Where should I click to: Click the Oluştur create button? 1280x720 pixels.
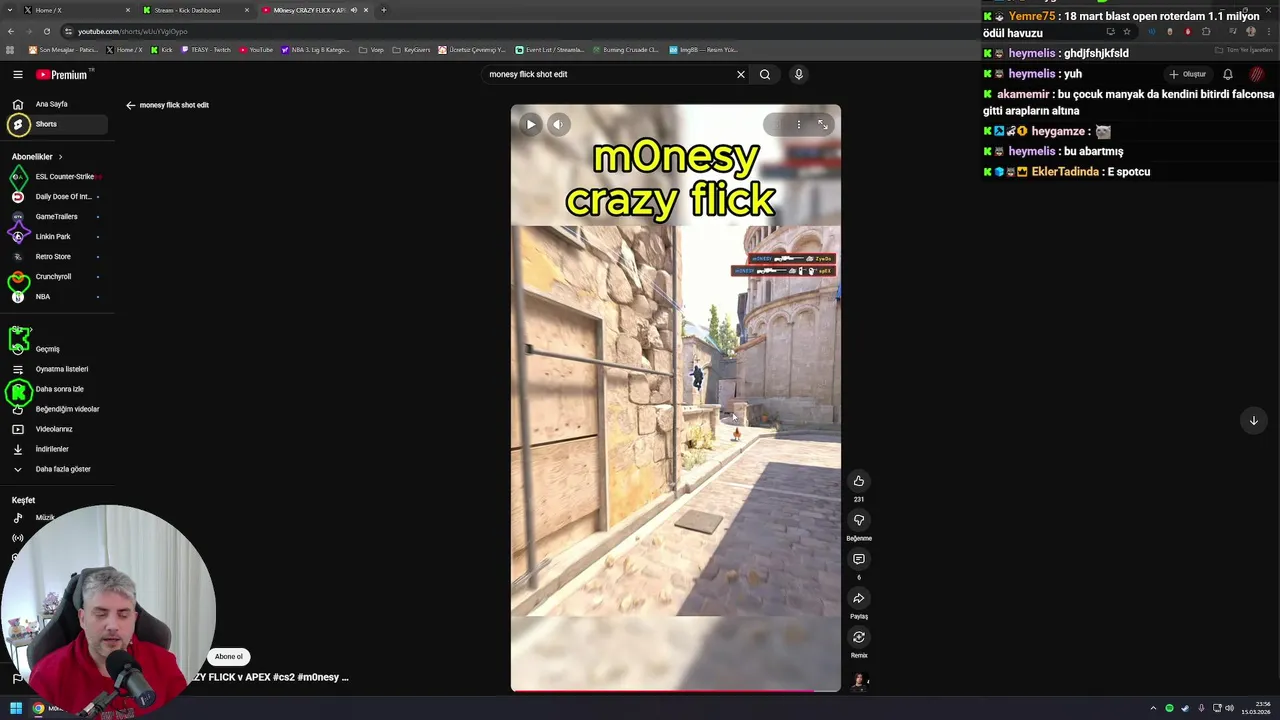click(x=1188, y=74)
